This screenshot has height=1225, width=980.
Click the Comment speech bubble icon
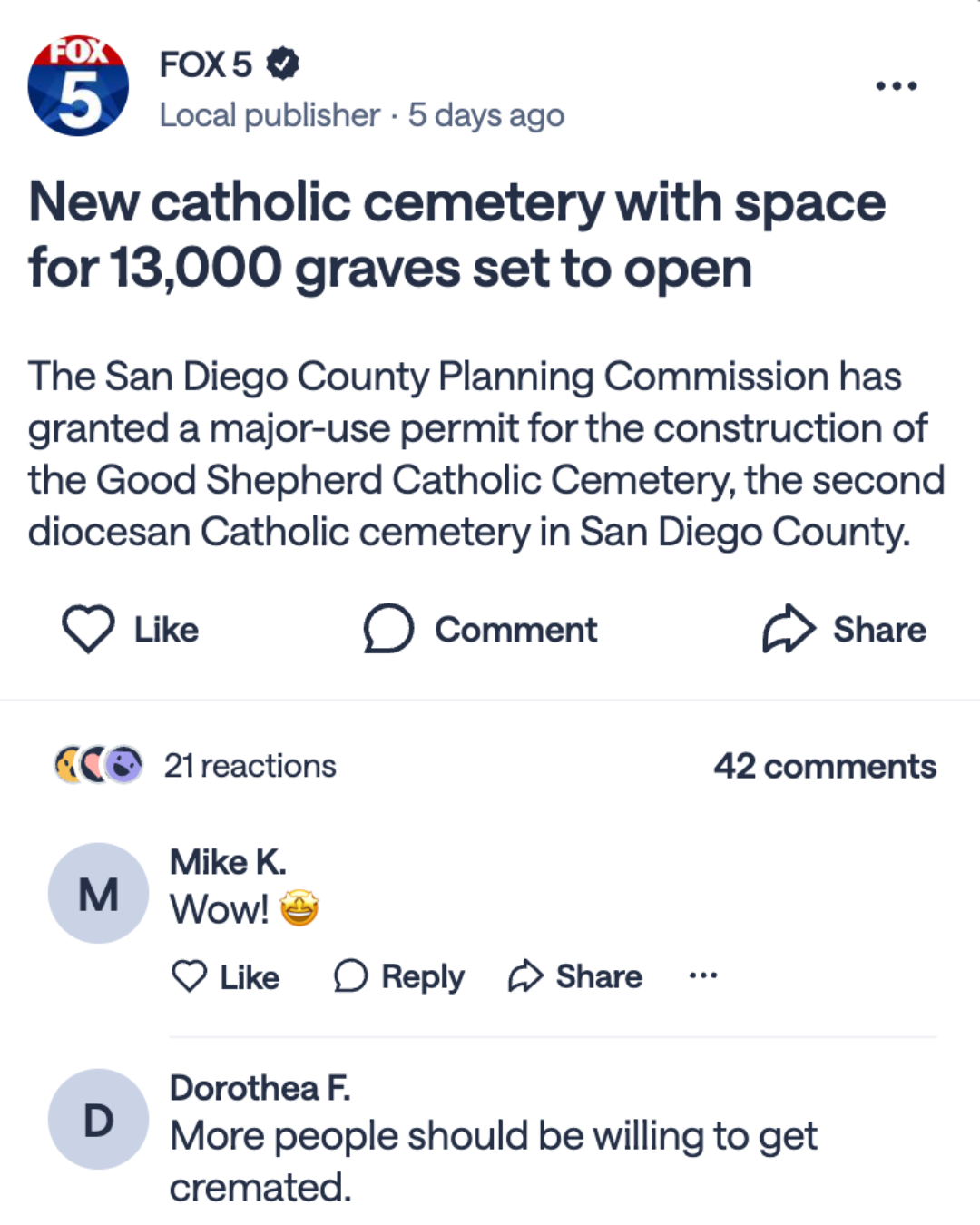(388, 629)
